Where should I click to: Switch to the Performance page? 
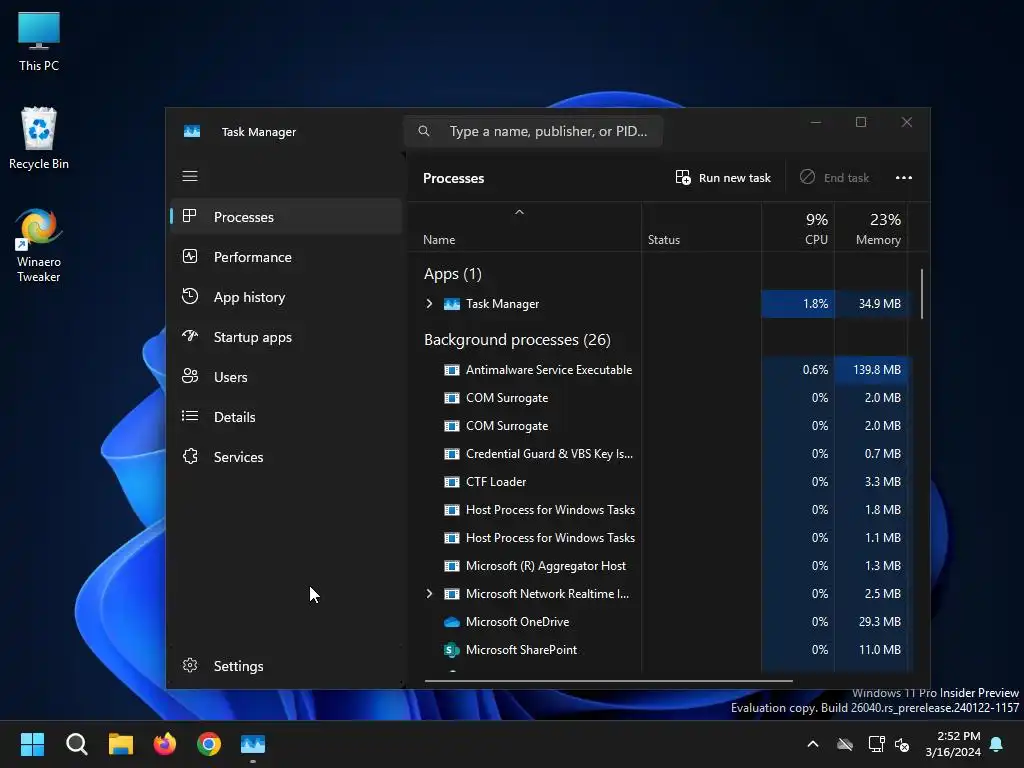[x=286, y=257]
